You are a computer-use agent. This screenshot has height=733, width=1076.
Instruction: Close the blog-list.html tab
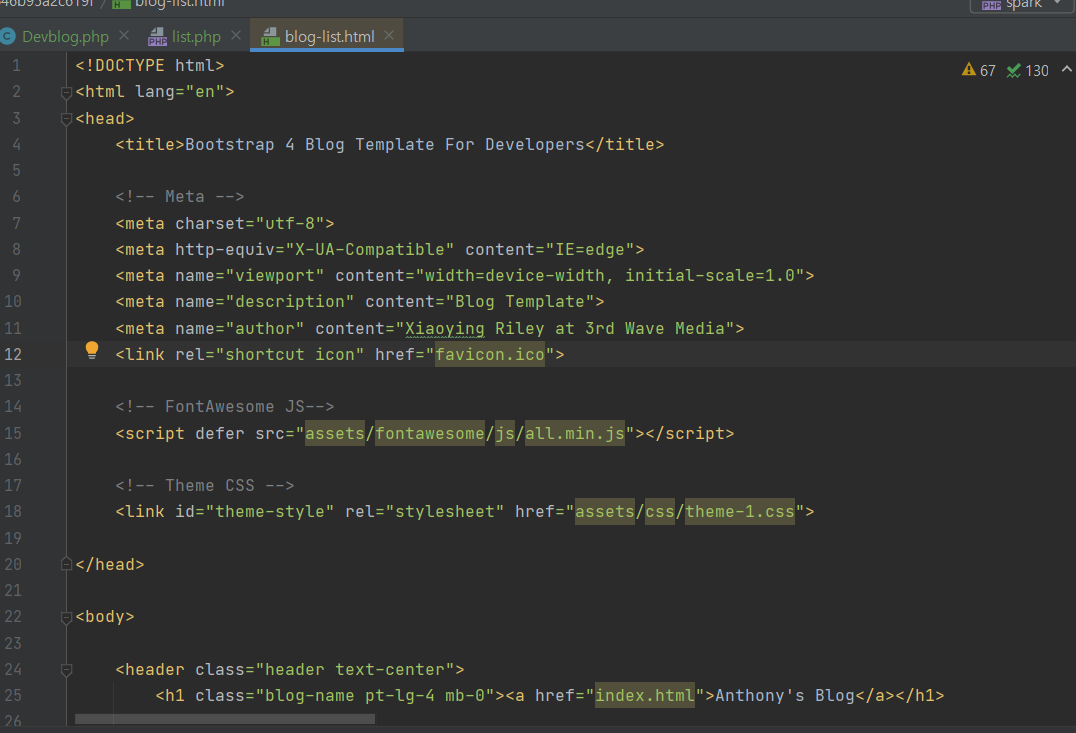tap(389, 35)
